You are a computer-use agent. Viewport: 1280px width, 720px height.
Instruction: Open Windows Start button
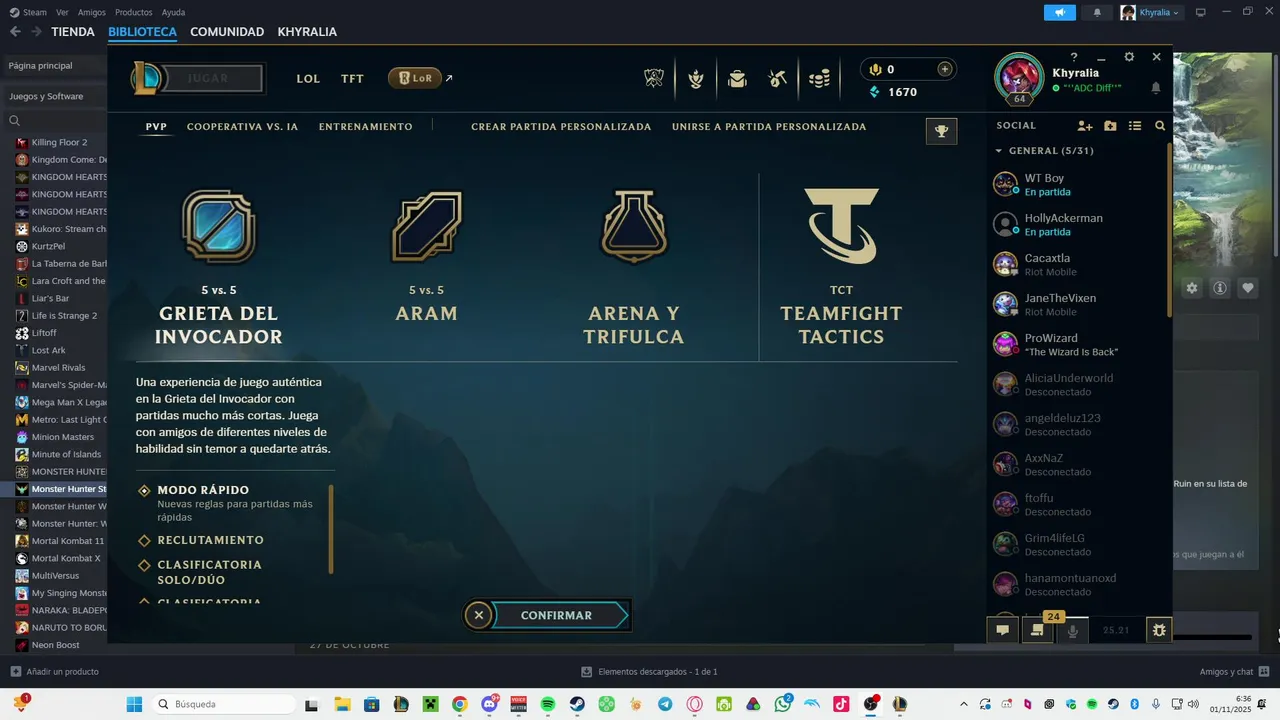[134, 704]
